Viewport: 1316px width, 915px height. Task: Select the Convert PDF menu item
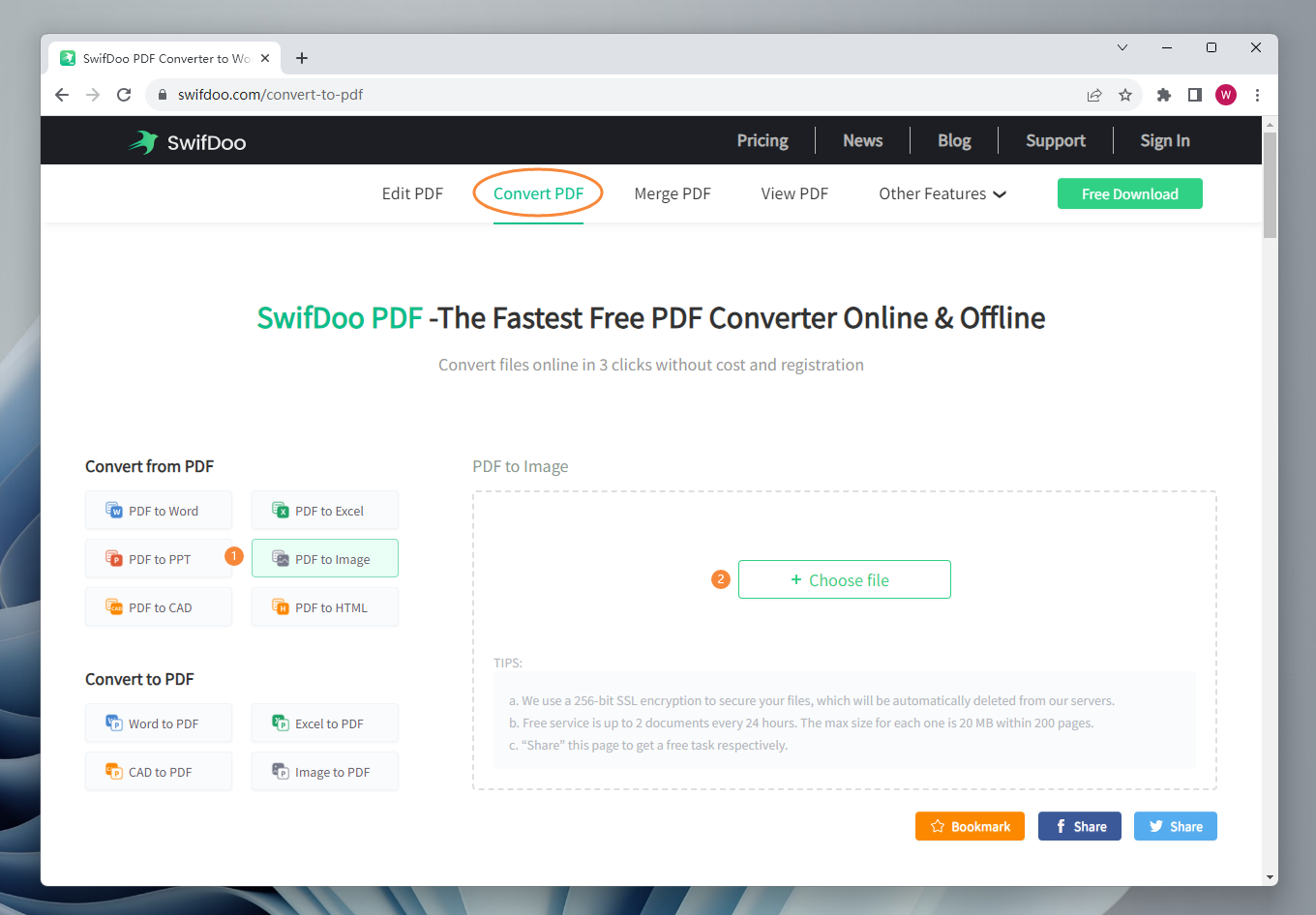(538, 193)
